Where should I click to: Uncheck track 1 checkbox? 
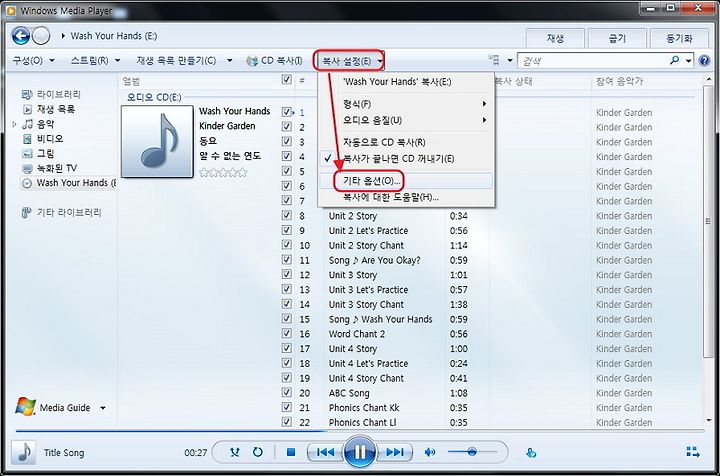(x=287, y=112)
